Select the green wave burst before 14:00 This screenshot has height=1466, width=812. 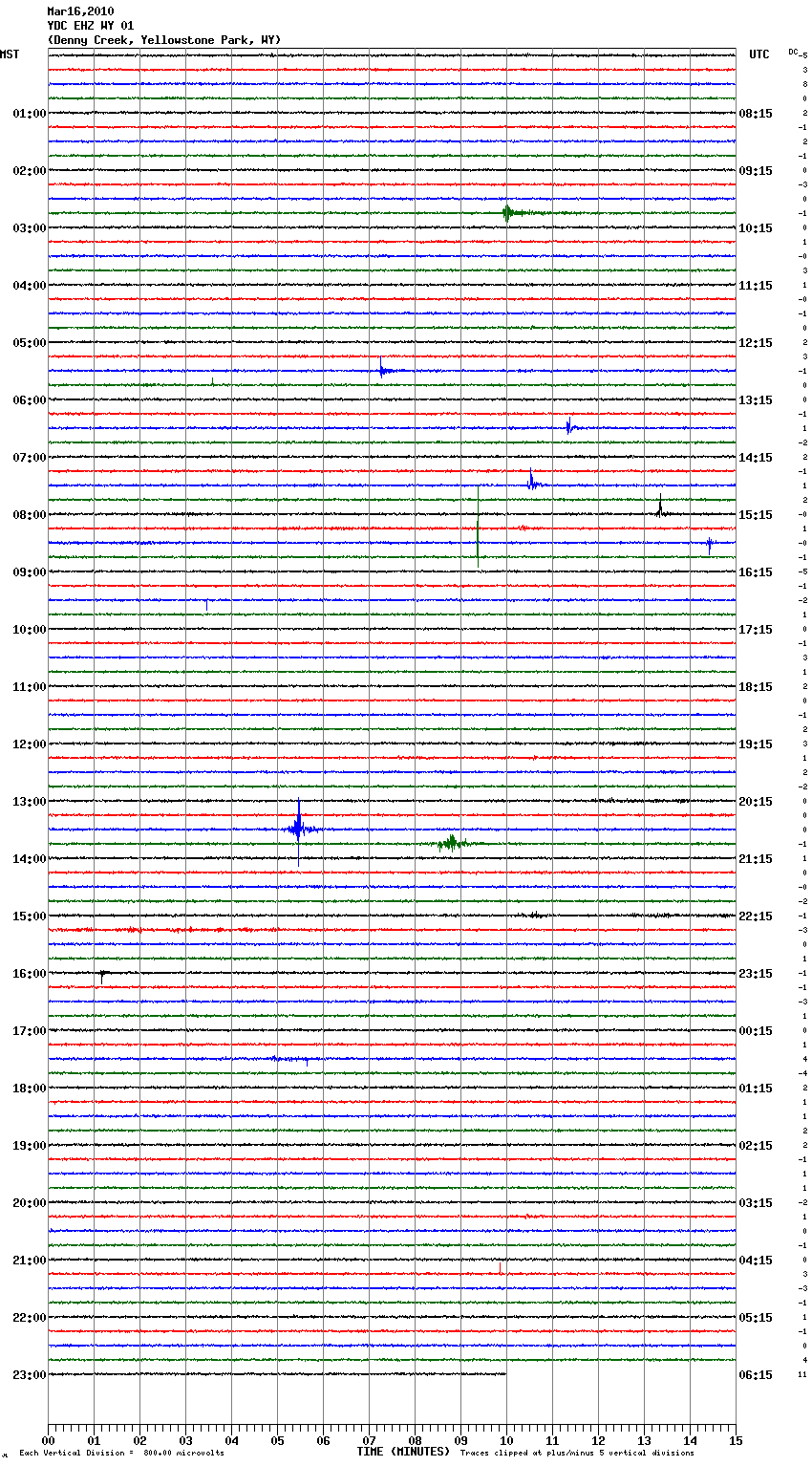[x=451, y=843]
